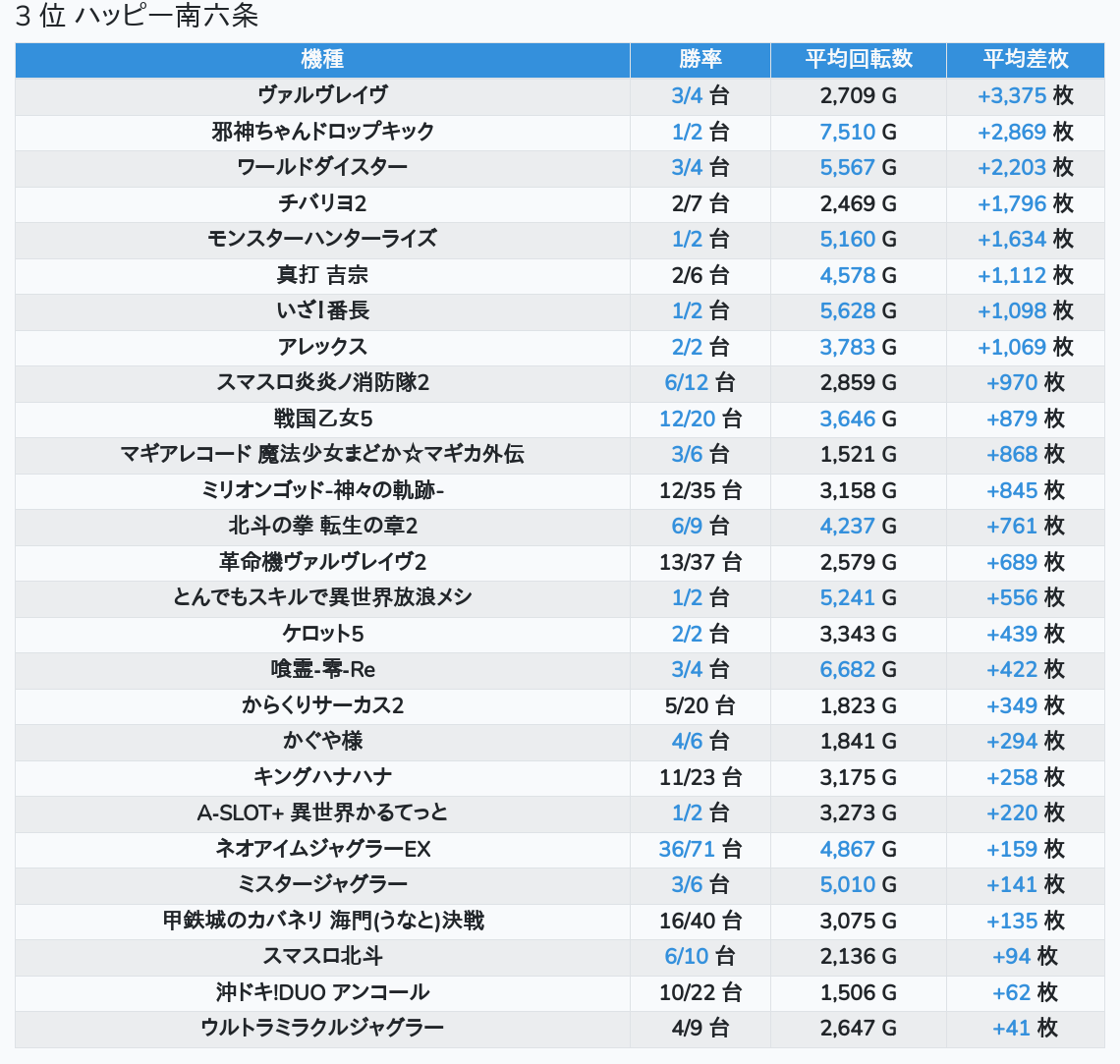Screen dimensions: 1120x1064
Task: Click the heading 3 位 ハッピー南六条
Action: 137,16
